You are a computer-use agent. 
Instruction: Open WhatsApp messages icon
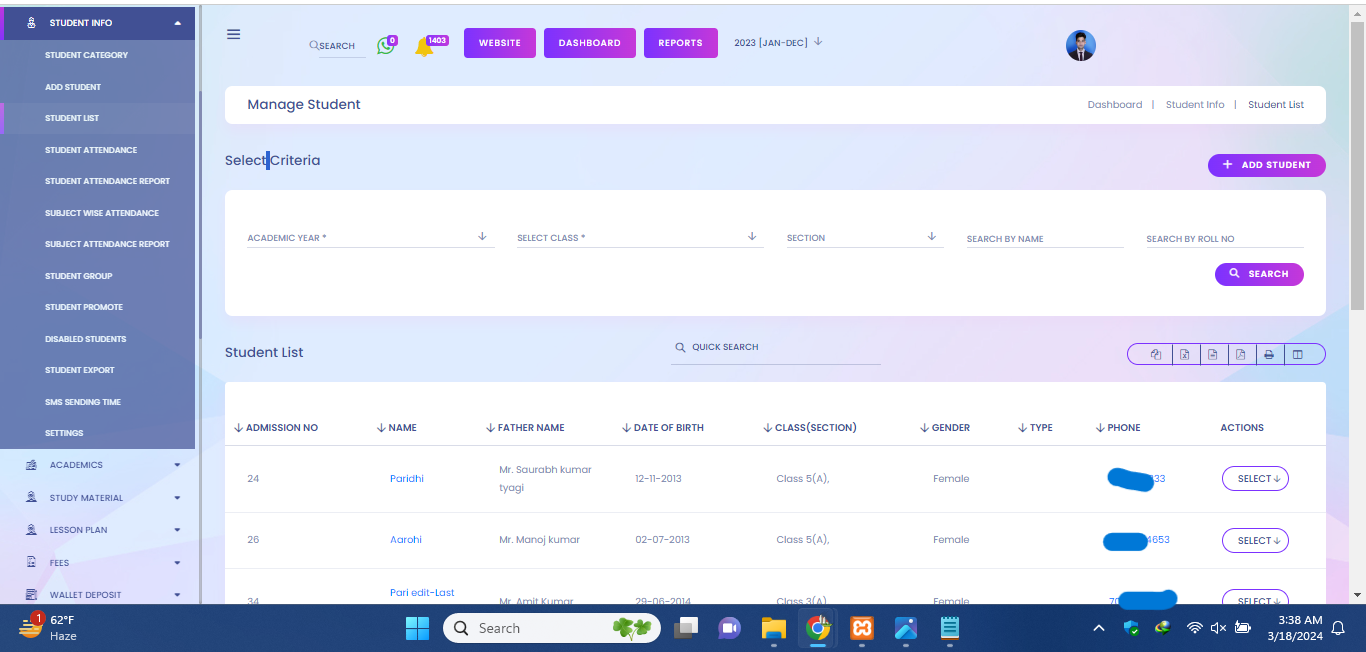(385, 46)
